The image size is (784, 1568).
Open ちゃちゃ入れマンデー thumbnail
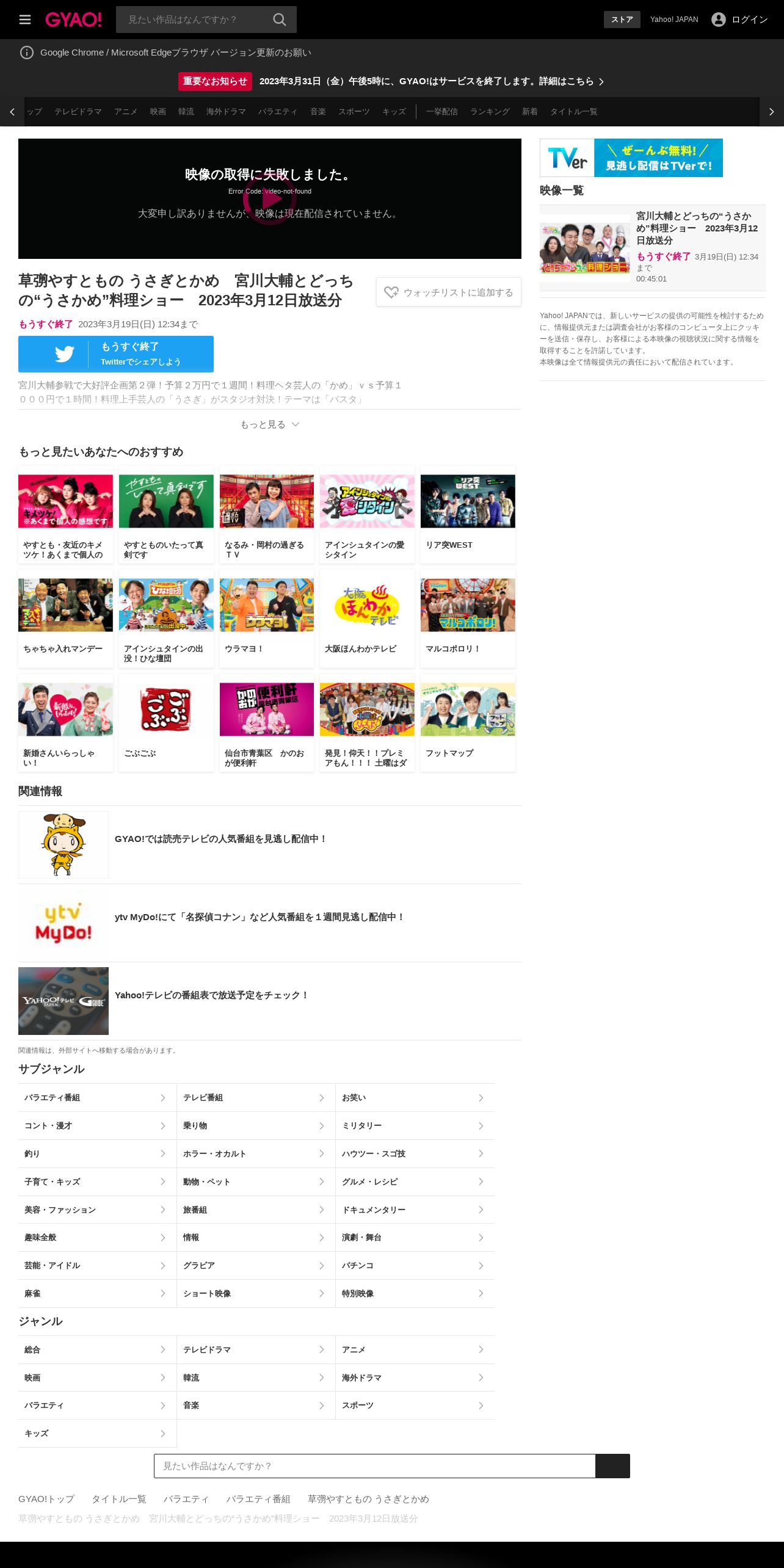65,605
